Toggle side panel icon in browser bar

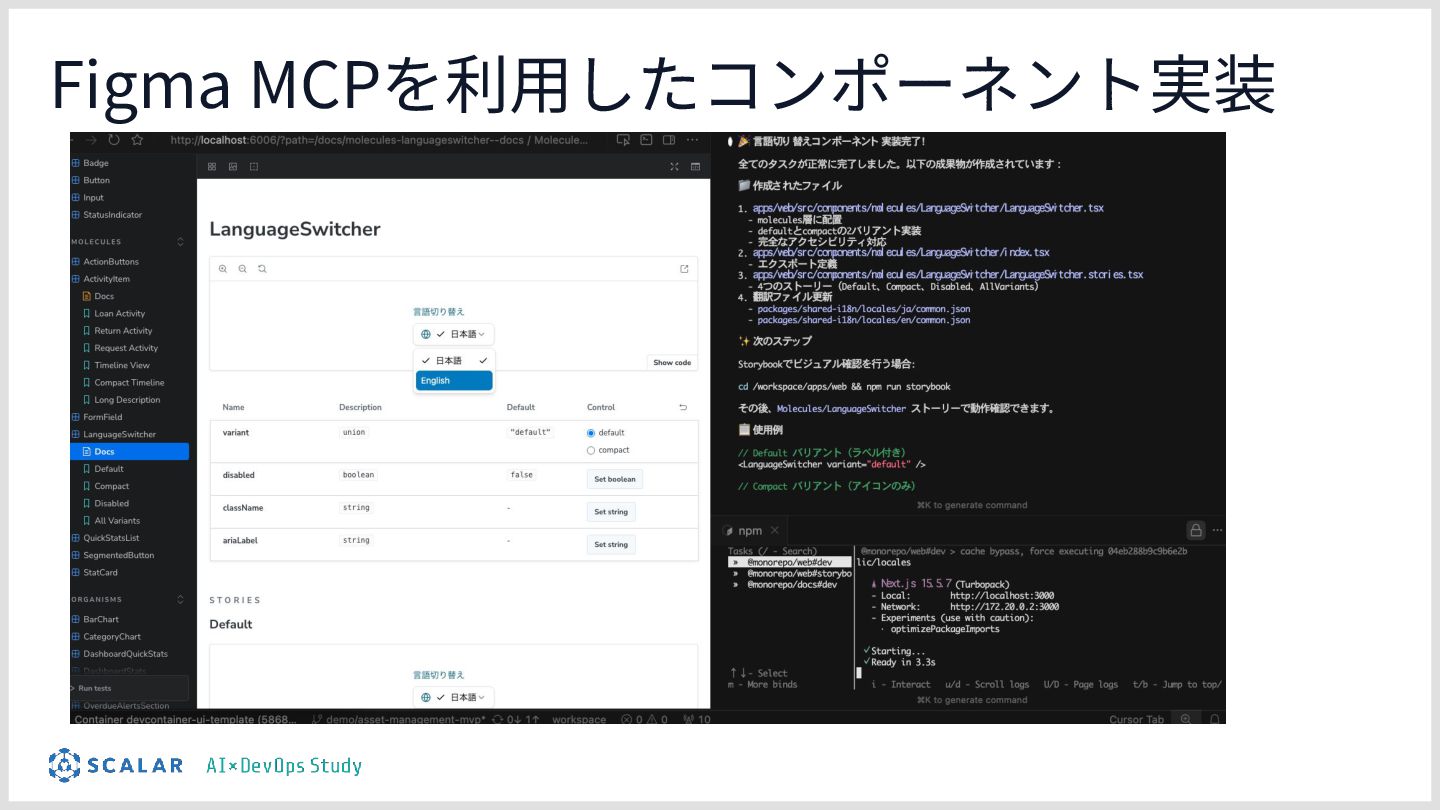click(x=669, y=140)
